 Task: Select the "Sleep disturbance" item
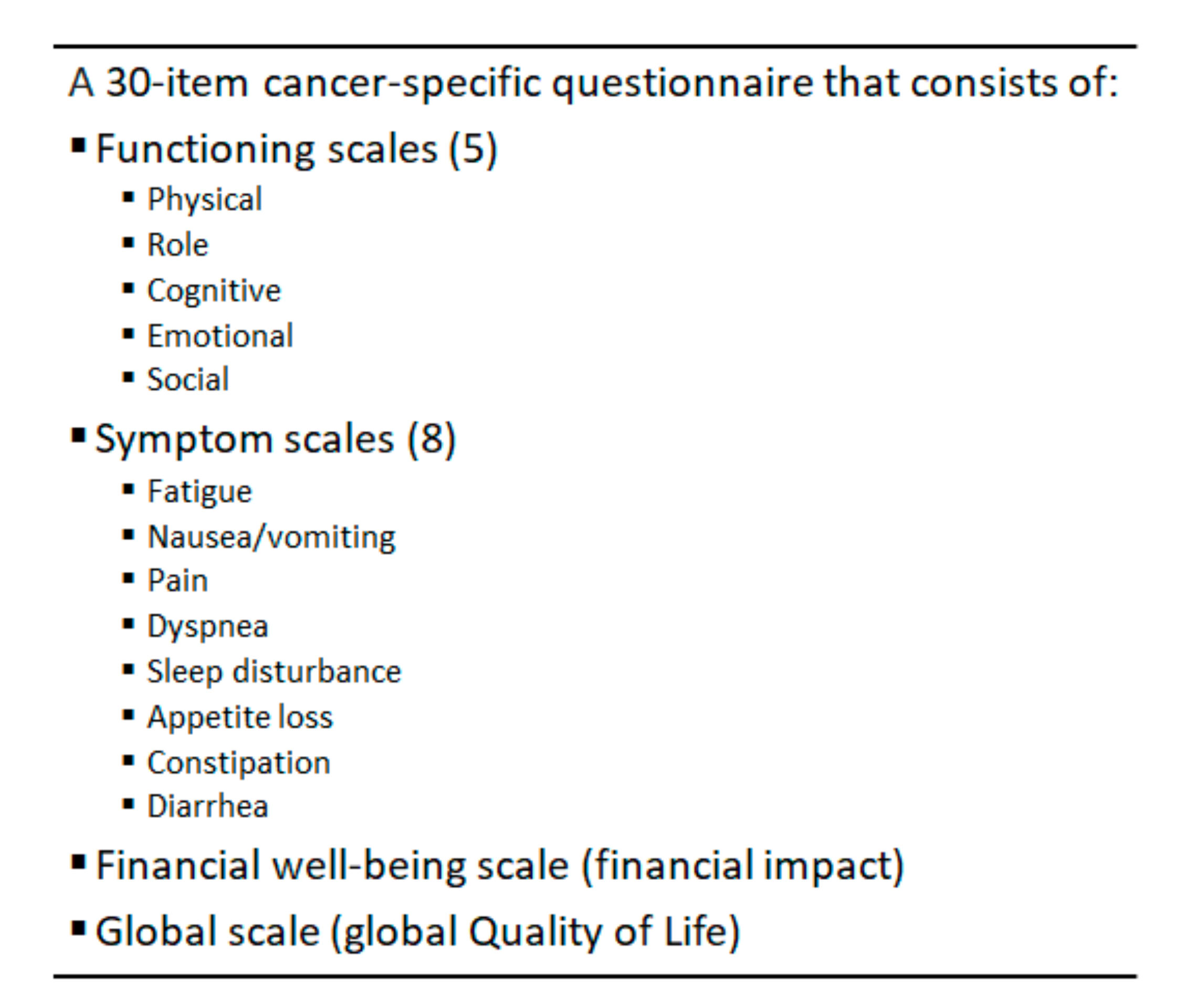pyautogui.click(x=274, y=671)
